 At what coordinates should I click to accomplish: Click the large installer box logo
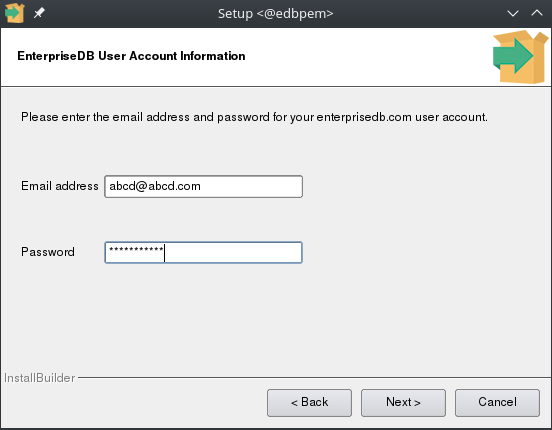[x=520, y=57]
